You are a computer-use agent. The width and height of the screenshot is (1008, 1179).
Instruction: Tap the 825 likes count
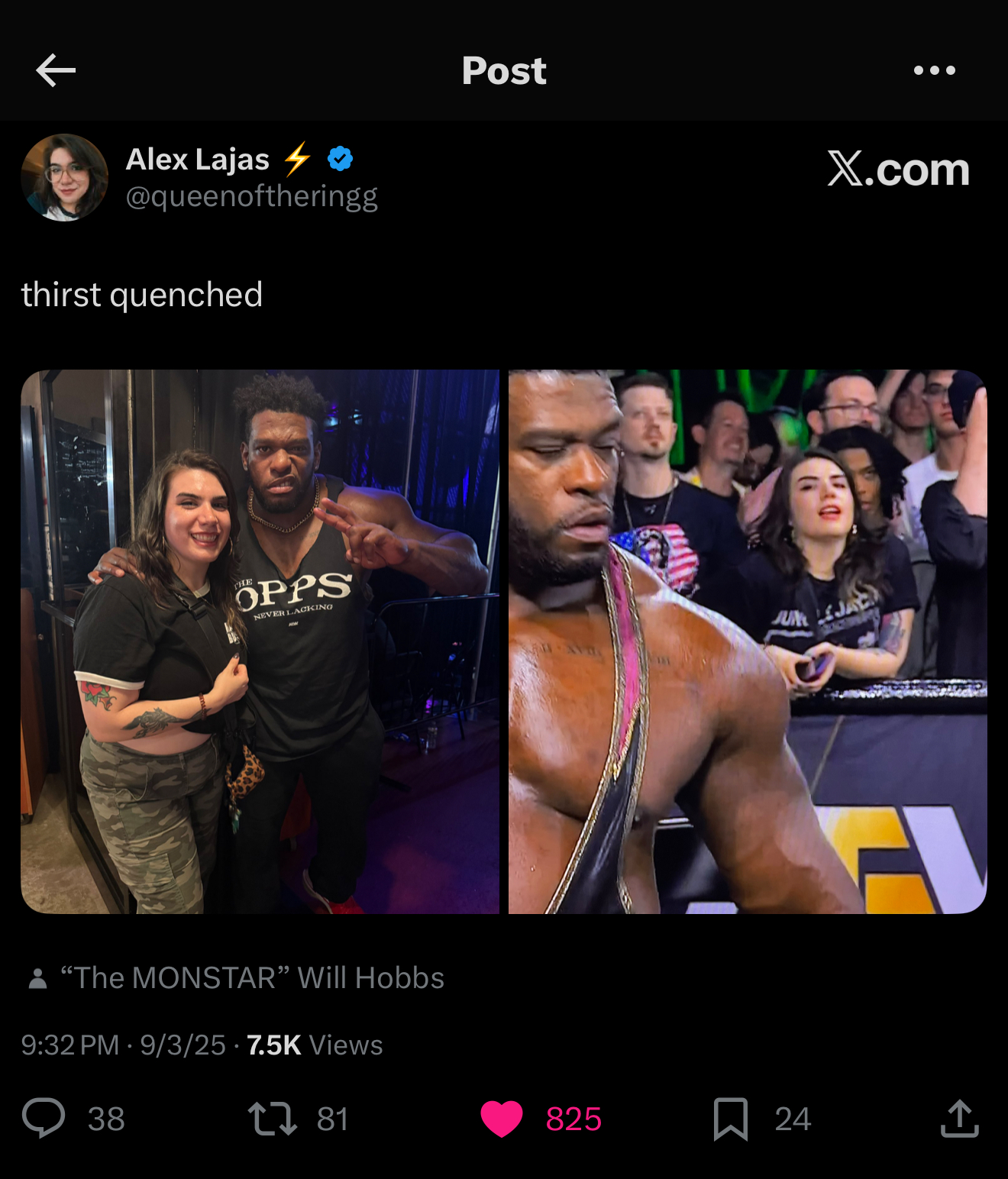point(573,1119)
